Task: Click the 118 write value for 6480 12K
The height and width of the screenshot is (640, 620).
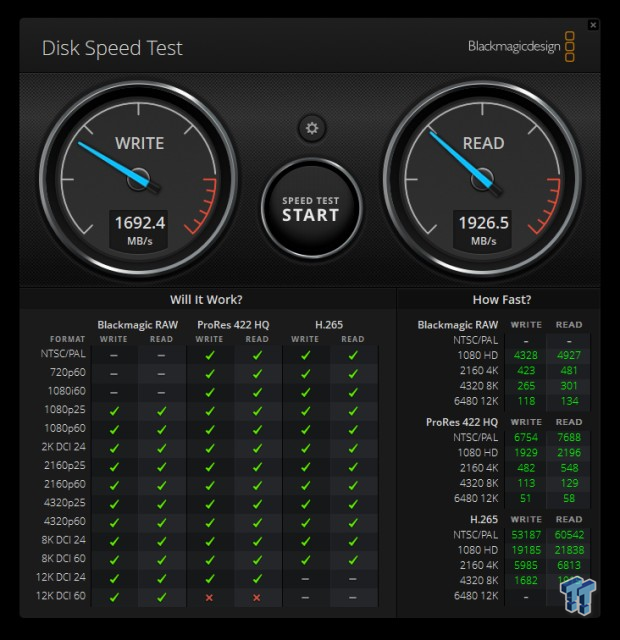Action: point(526,401)
